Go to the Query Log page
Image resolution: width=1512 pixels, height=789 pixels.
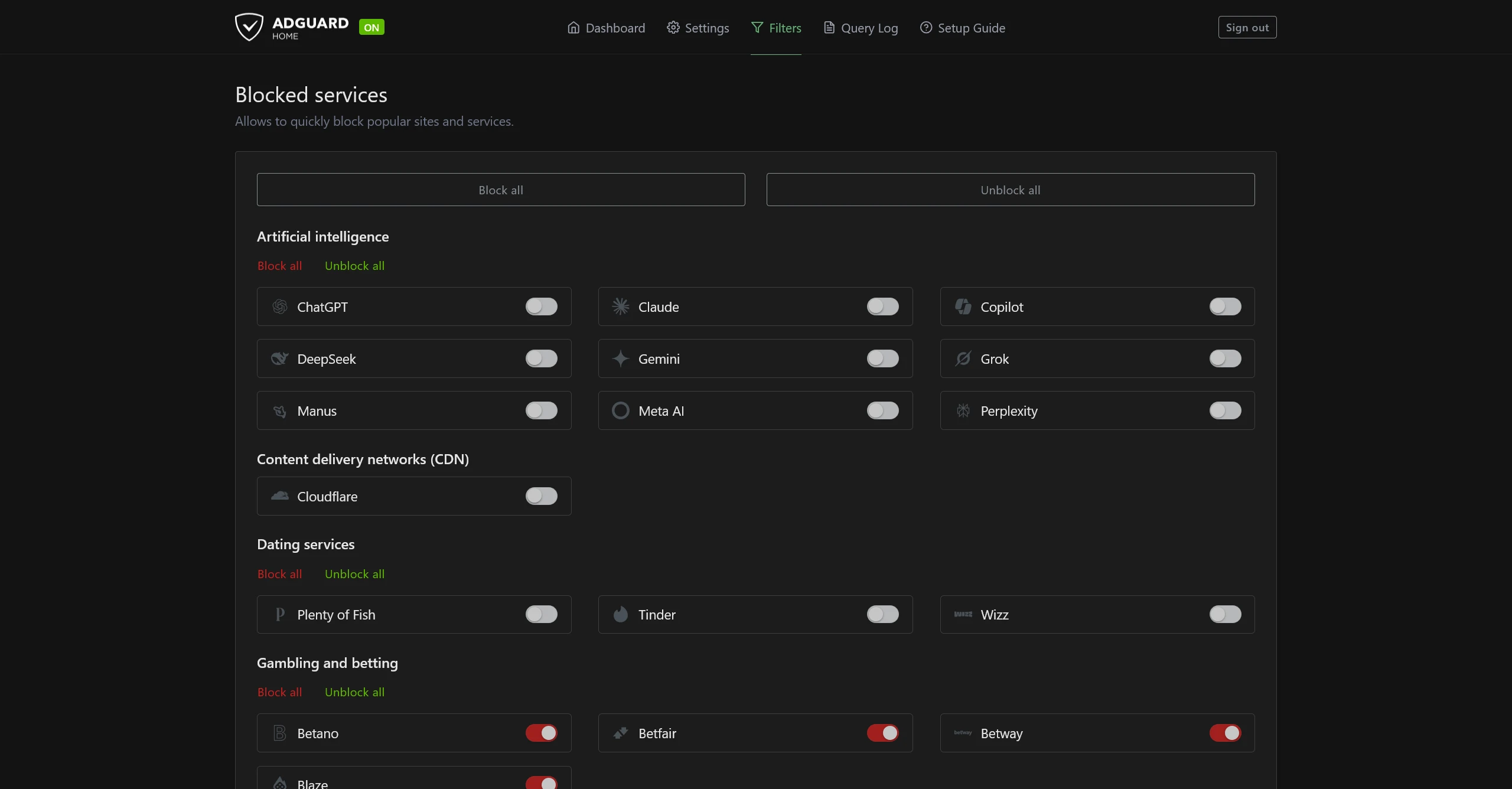pos(861,28)
